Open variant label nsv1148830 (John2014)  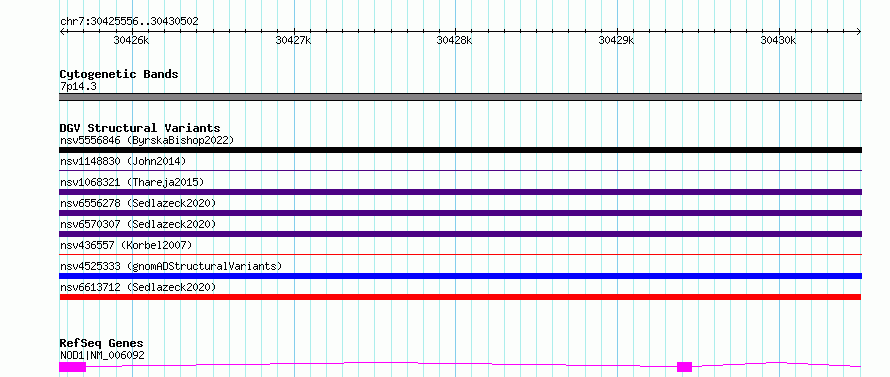tap(123, 161)
